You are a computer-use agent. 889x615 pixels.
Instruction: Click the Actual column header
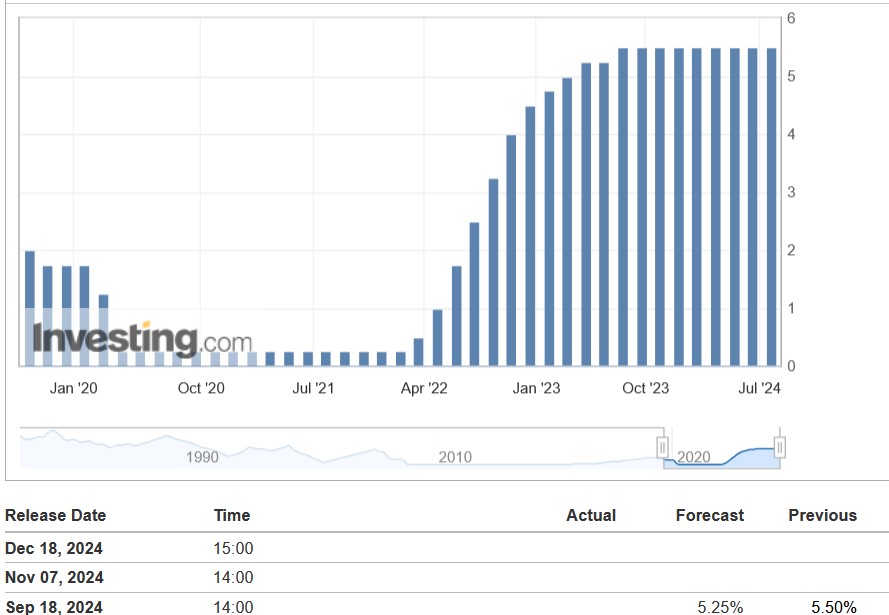(591, 515)
